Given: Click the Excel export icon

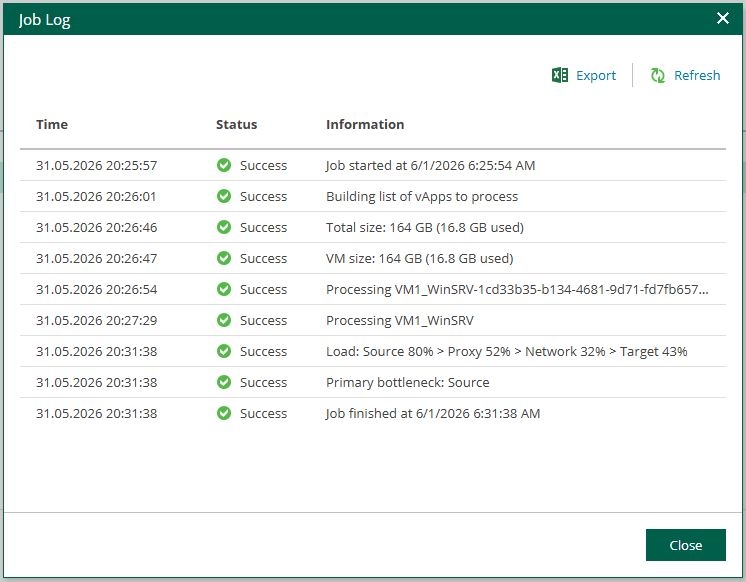Looking at the screenshot, I should [x=560, y=75].
